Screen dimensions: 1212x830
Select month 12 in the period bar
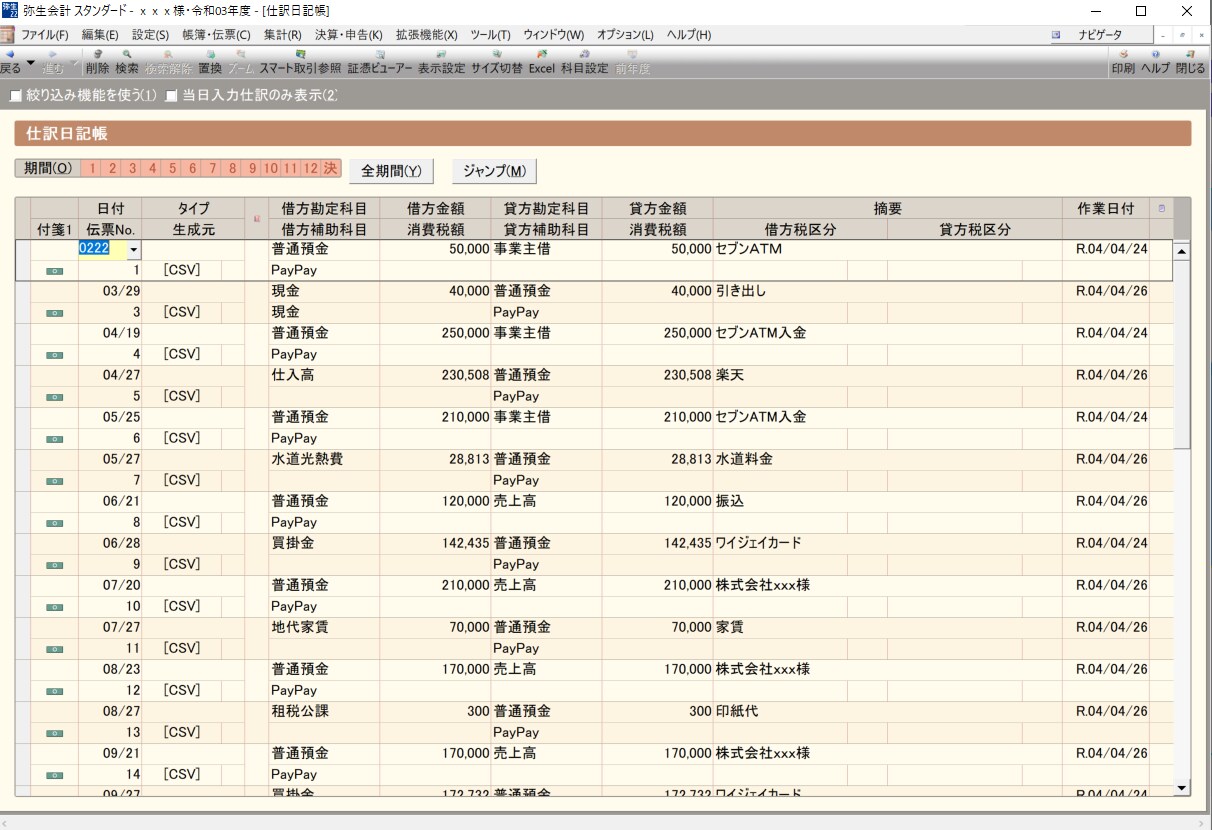(311, 168)
